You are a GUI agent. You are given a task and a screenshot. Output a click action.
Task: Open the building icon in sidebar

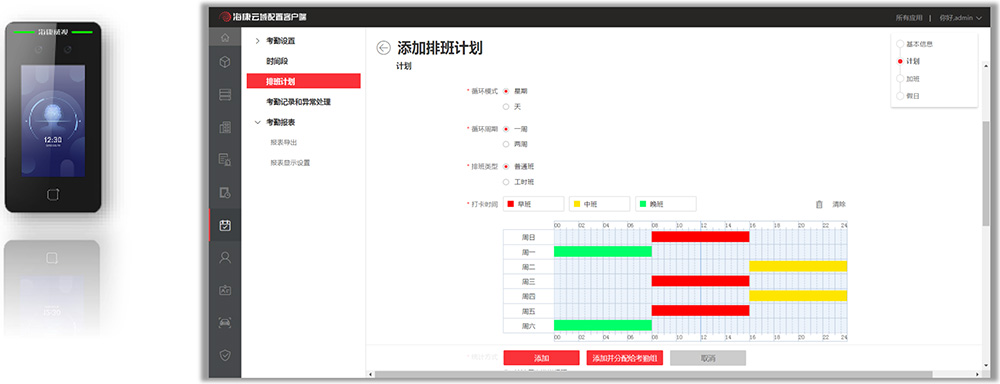coord(224,128)
